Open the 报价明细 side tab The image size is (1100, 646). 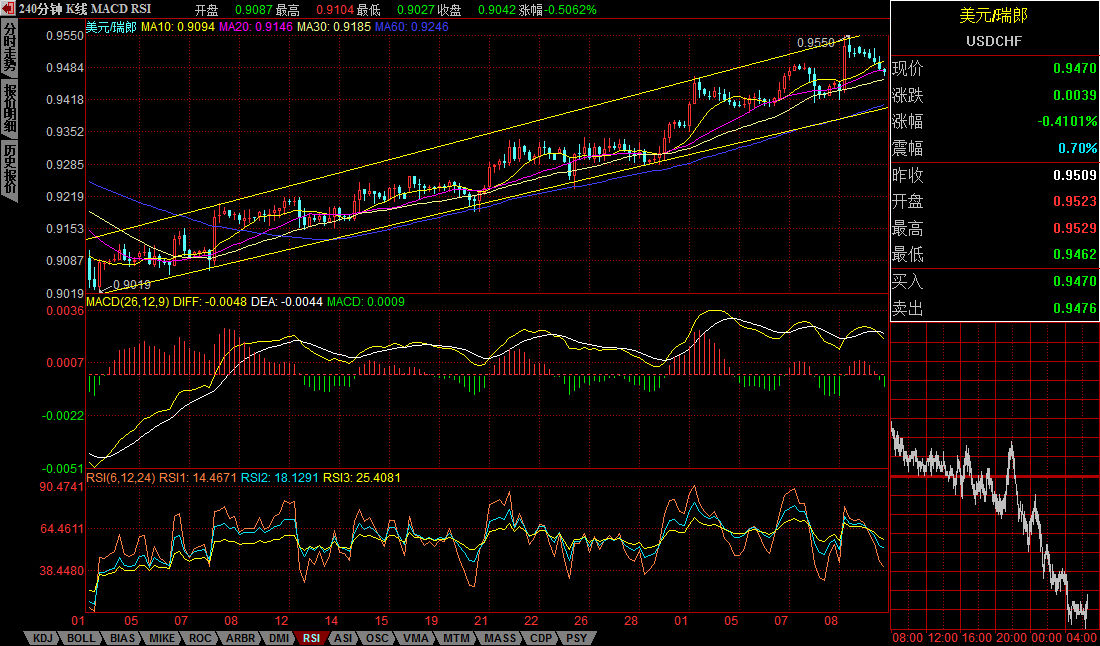pyautogui.click(x=9, y=109)
